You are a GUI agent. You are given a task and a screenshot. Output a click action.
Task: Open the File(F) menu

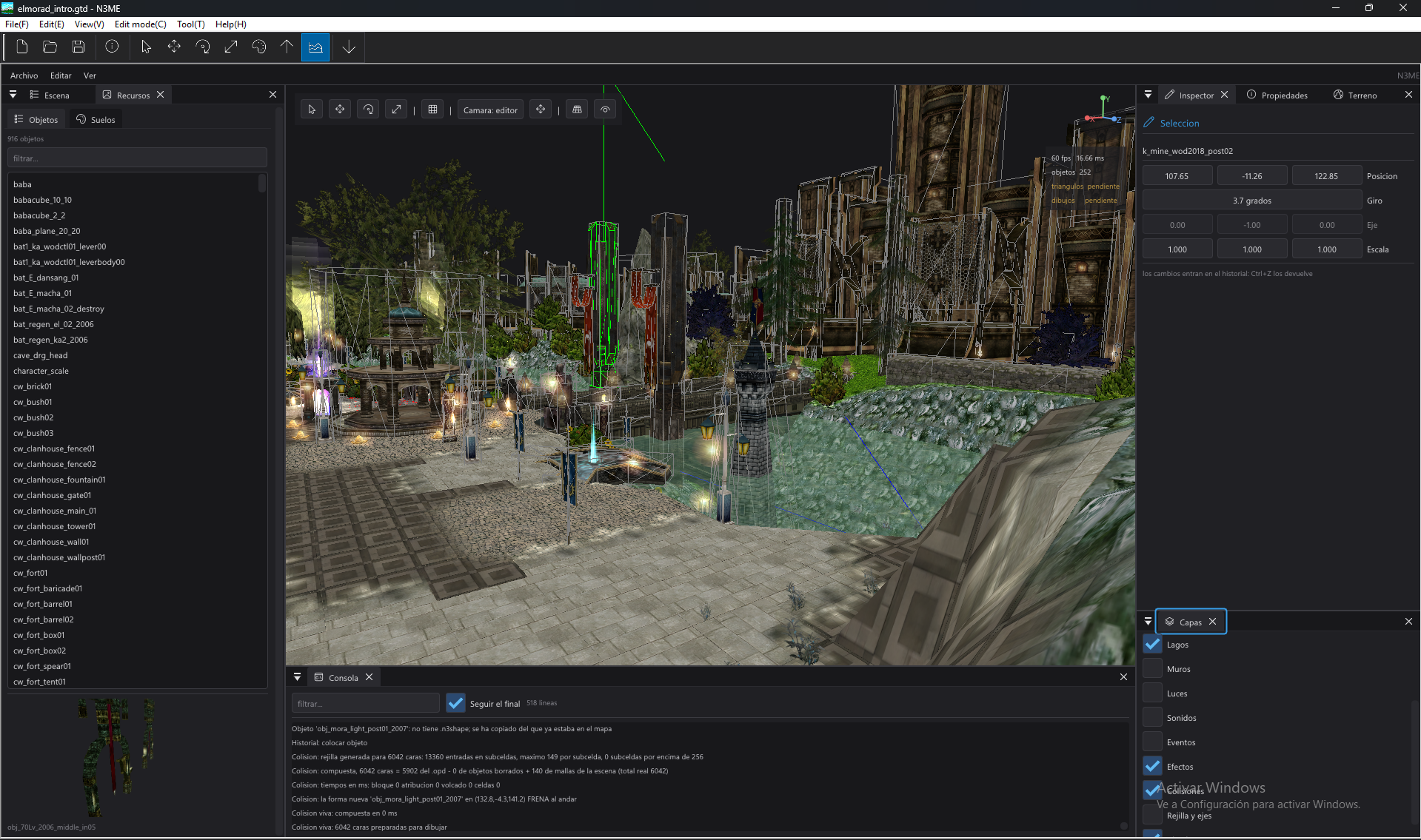coord(16,24)
